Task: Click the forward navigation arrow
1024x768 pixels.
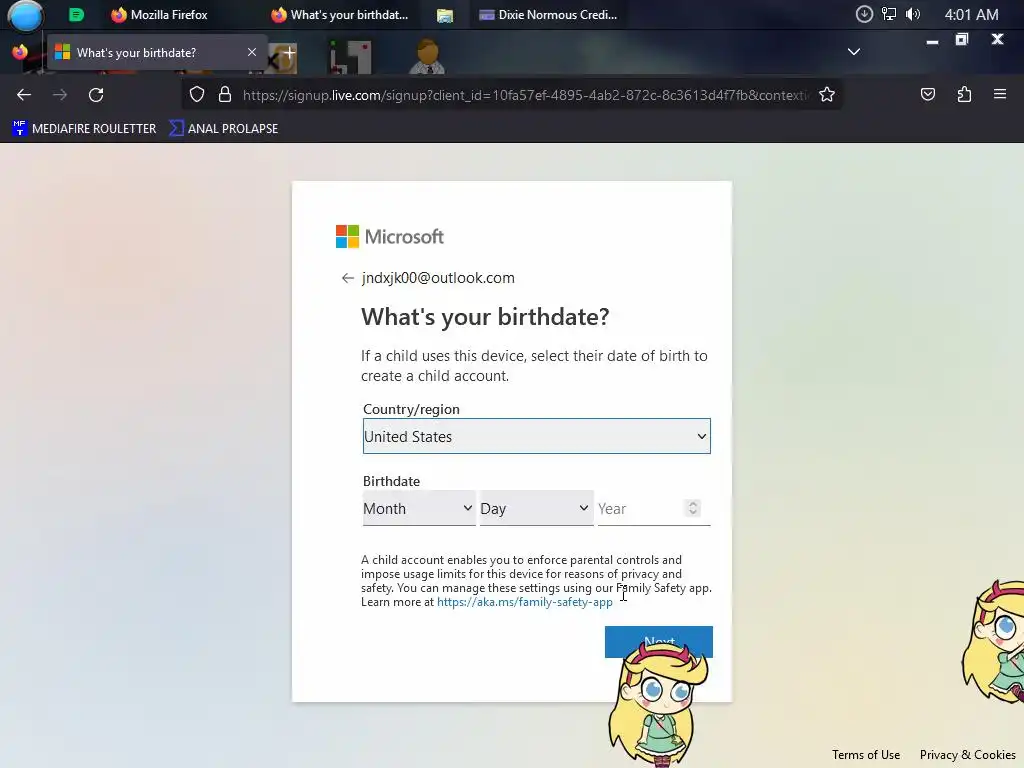Action: point(60,95)
